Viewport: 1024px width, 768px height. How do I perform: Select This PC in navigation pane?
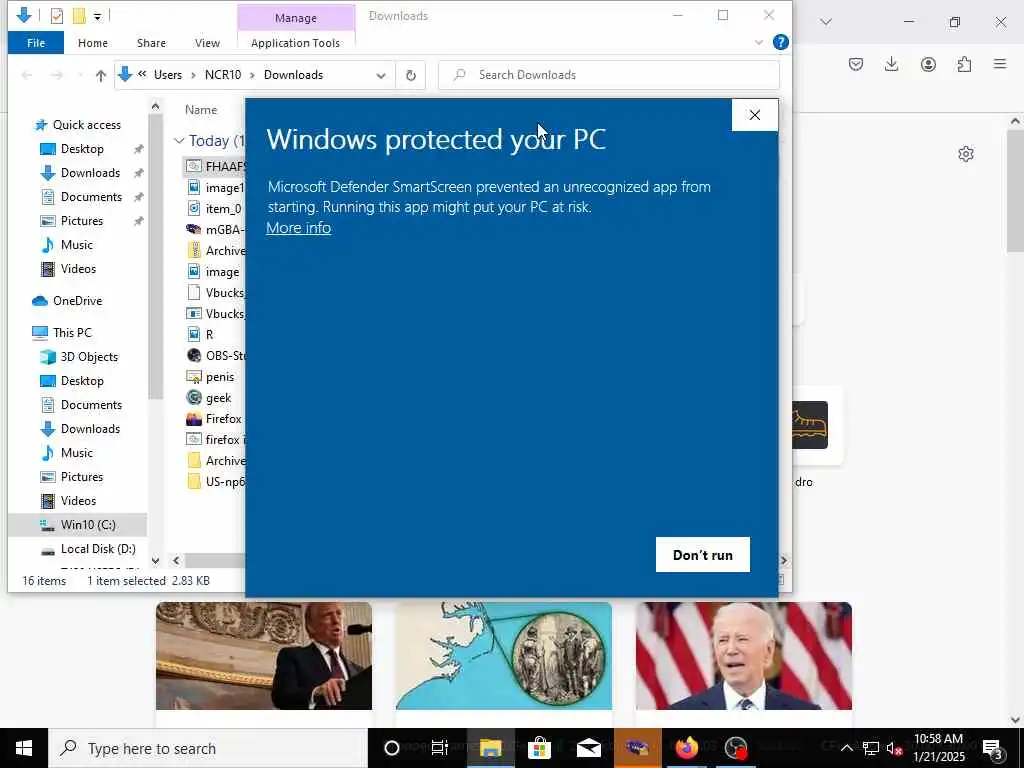(x=72, y=333)
